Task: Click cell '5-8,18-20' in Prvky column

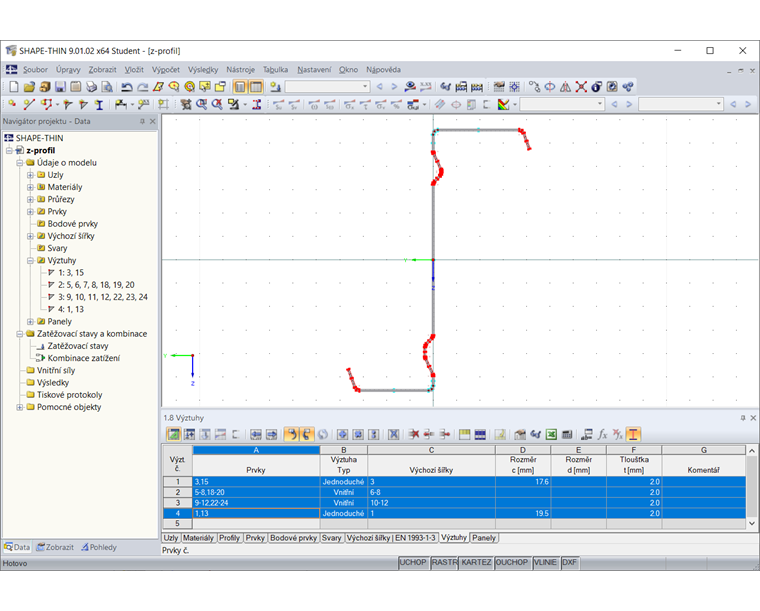Action: 256,492
